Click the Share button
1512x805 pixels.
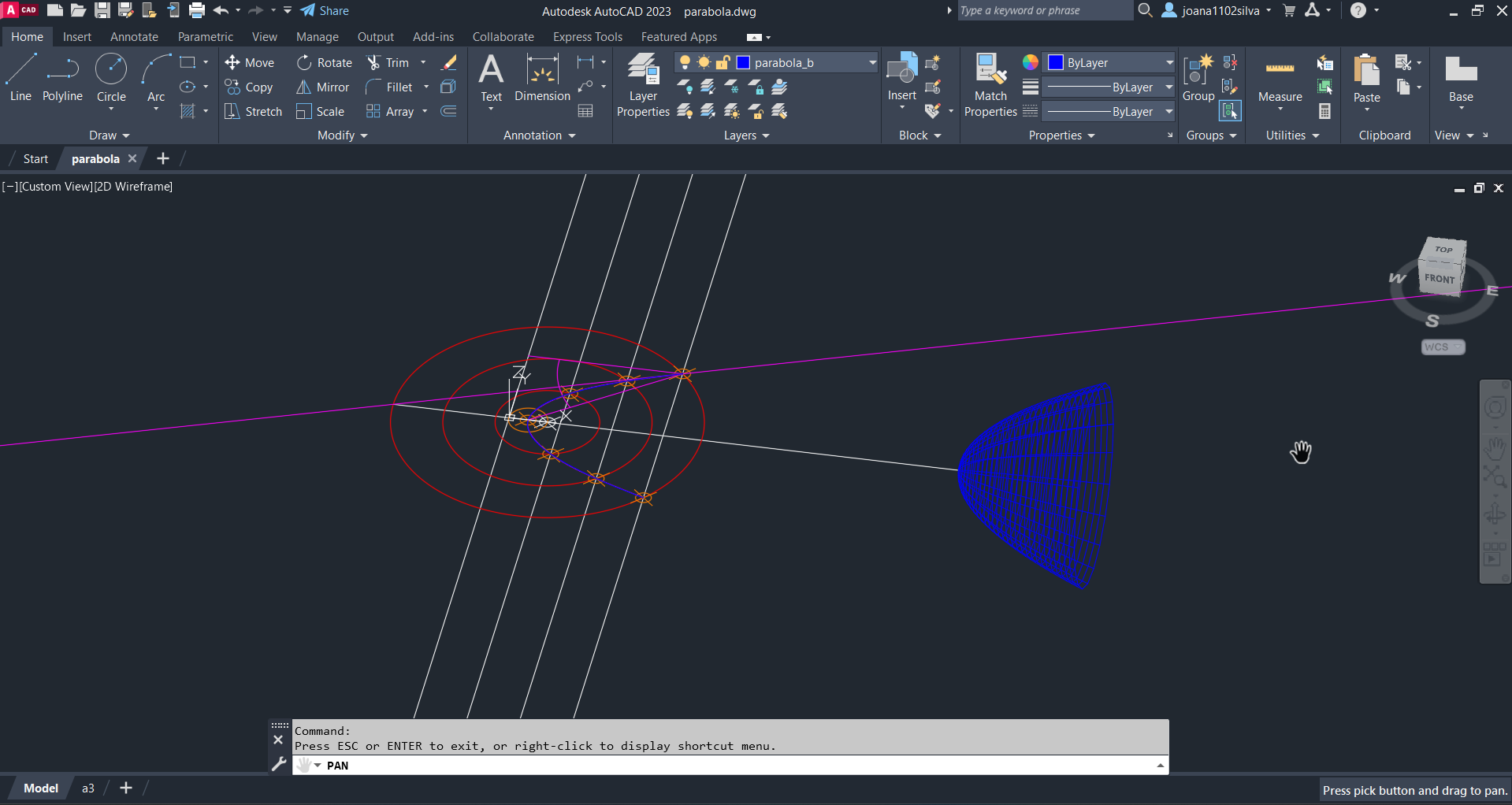tap(325, 11)
